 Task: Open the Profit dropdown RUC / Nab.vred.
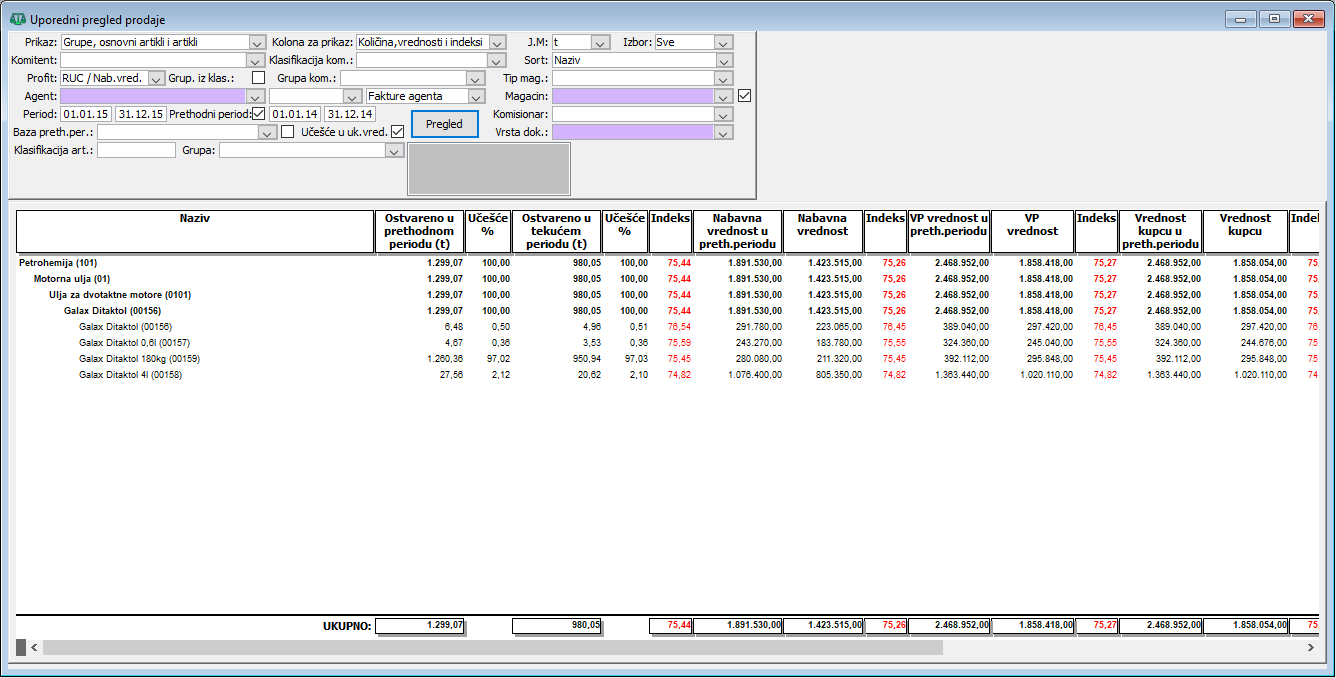[156, 78]
